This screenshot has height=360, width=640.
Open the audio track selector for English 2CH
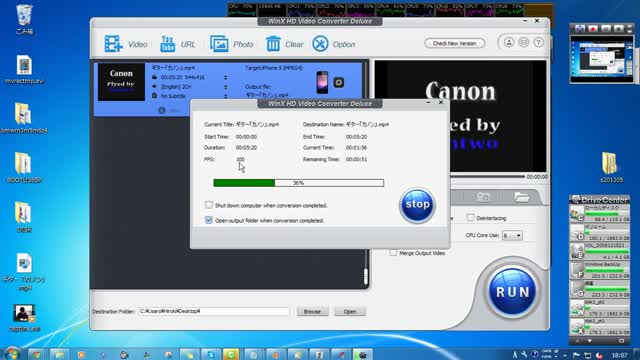click(x=225, y=87)
